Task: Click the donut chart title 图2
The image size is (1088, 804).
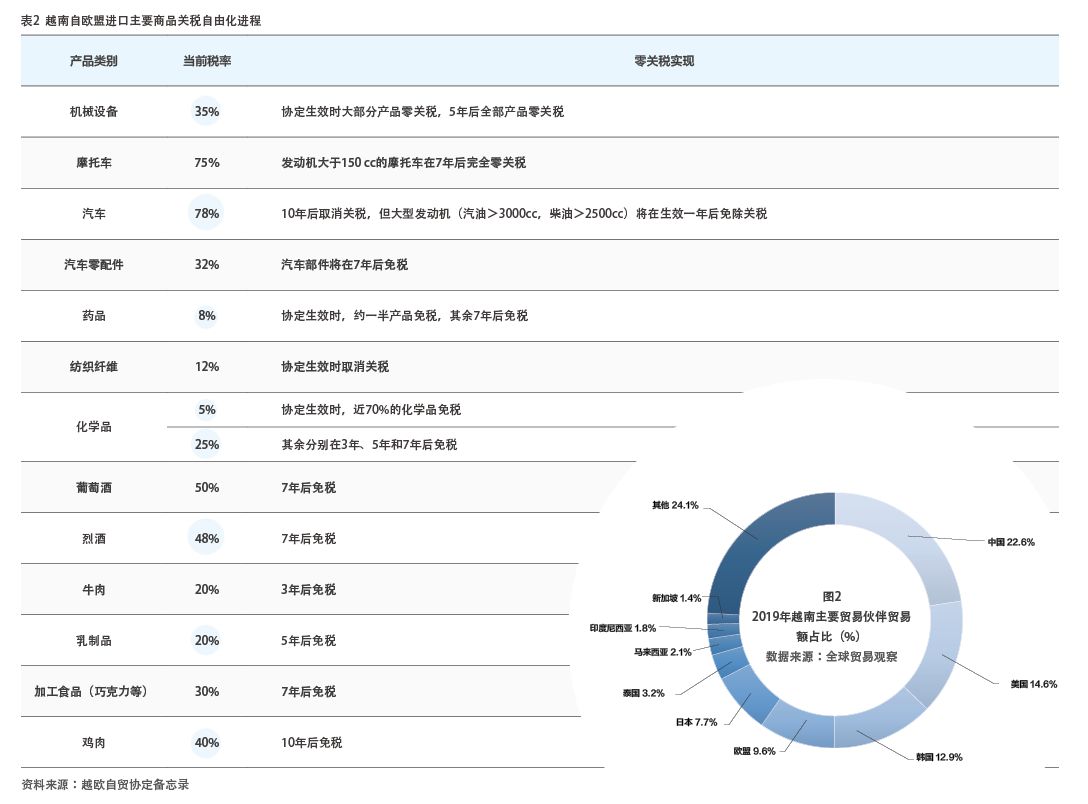Action: [832, 597]
